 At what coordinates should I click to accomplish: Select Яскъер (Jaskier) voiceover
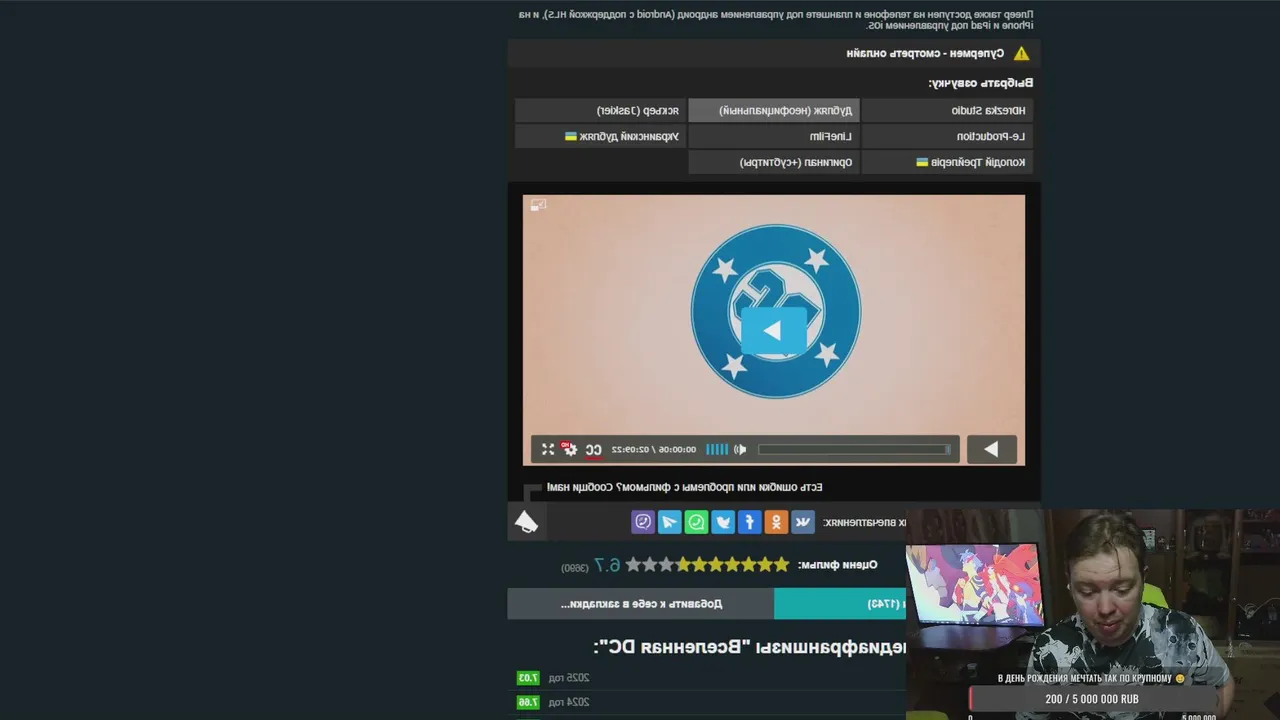[x=601, y=110]
